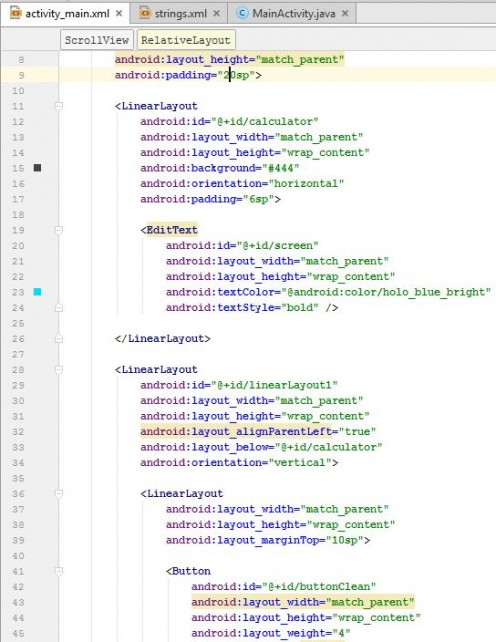496x642 pixels.
Task: Place cursor in the android:padding="6sp" line
Action: [x=210, y=199]
